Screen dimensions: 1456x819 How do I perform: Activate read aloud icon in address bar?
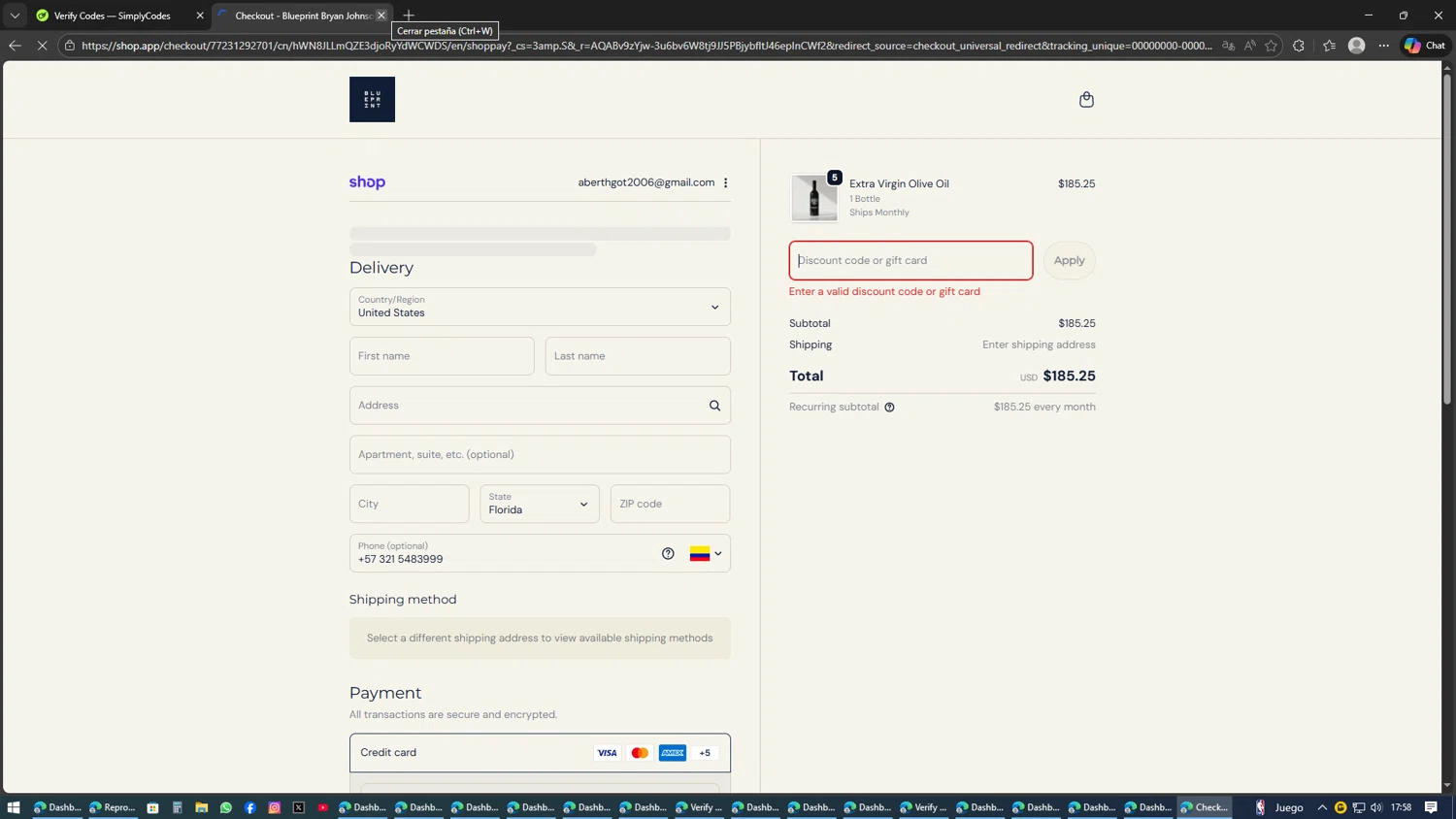pos(1250,46)
